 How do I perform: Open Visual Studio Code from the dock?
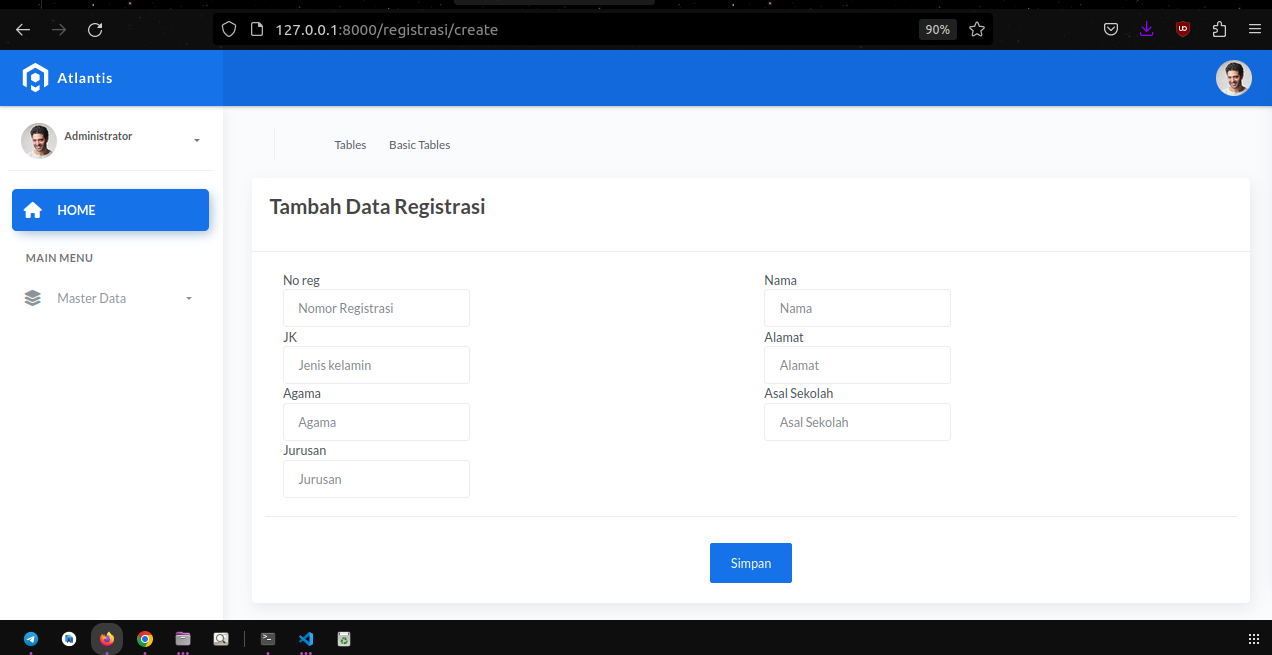pos(306,638)
